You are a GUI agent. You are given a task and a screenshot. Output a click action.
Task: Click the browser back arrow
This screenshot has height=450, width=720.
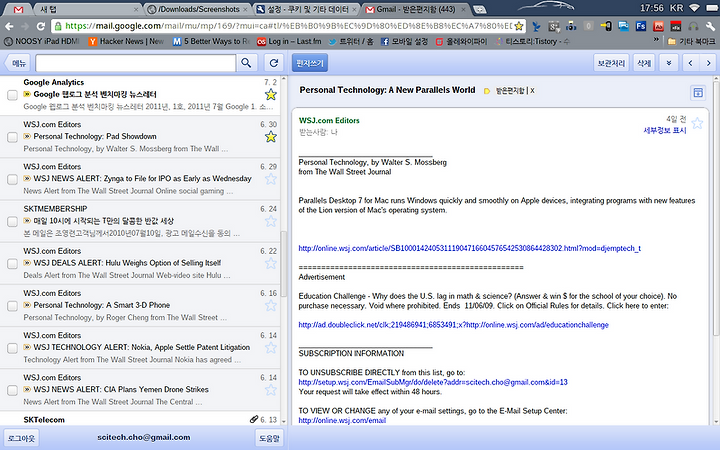click(9, 26)
